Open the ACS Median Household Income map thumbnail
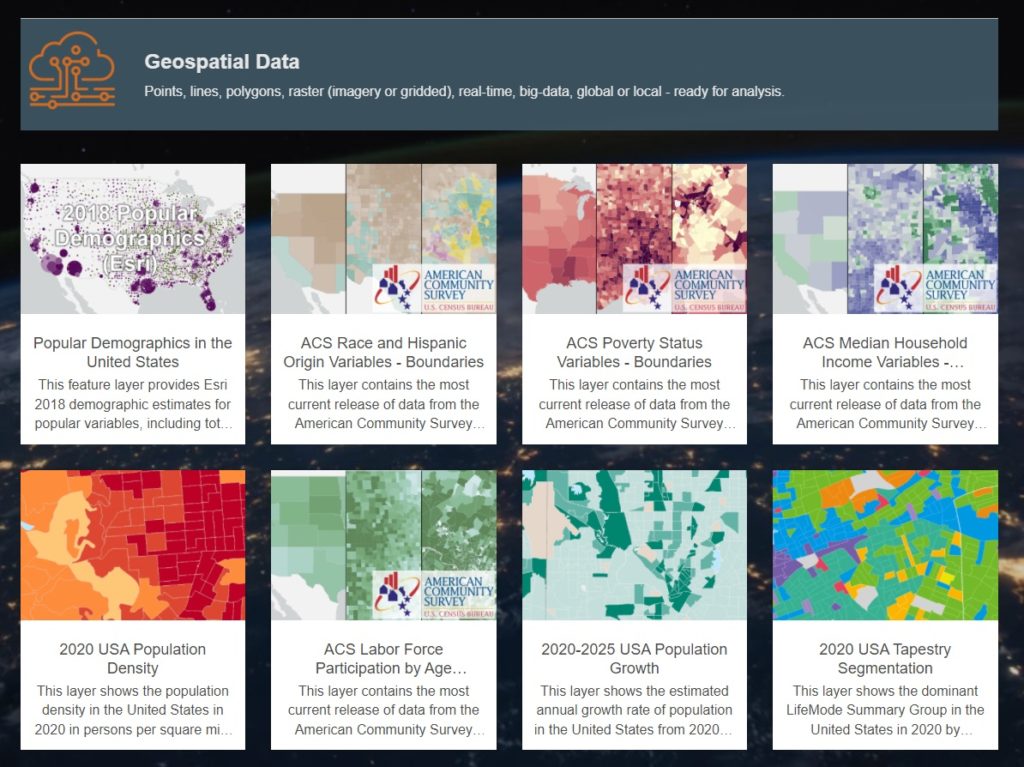Screen dimensions: 1024x767 (885, 238)
